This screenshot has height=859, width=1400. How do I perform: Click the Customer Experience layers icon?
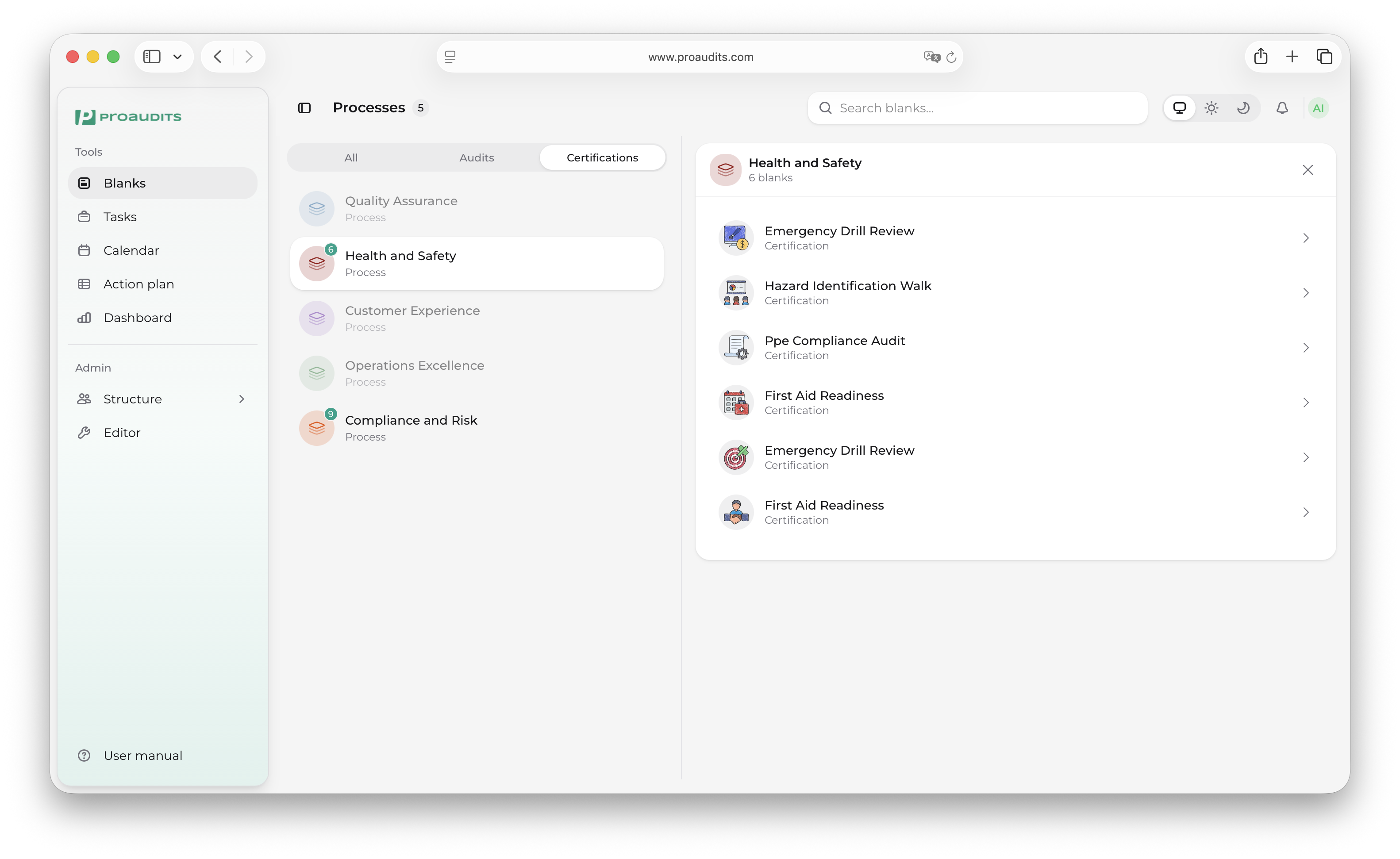(316, 318)
